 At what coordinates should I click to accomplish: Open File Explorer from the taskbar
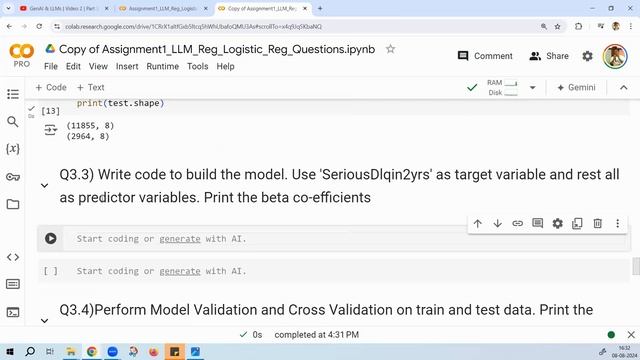pyautogui.click(x=71, y=351)
